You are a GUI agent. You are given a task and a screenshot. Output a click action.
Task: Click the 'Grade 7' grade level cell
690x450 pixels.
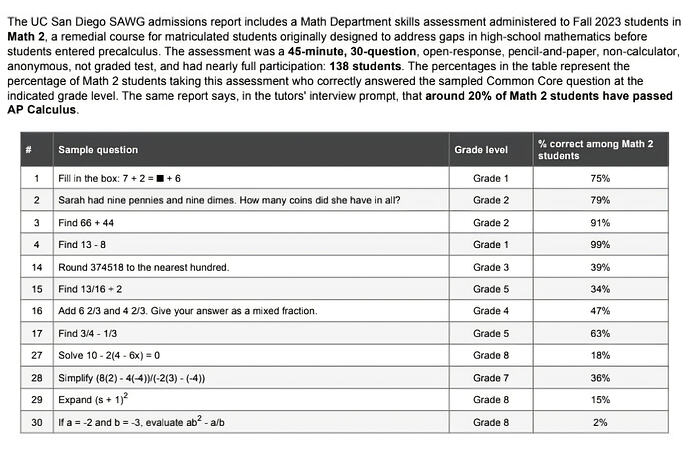491,378
